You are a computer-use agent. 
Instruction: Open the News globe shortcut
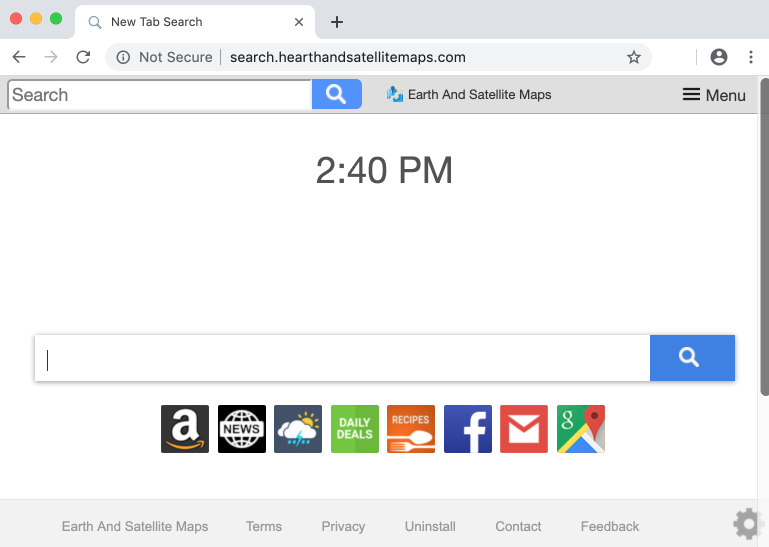(x=242, y=429)
